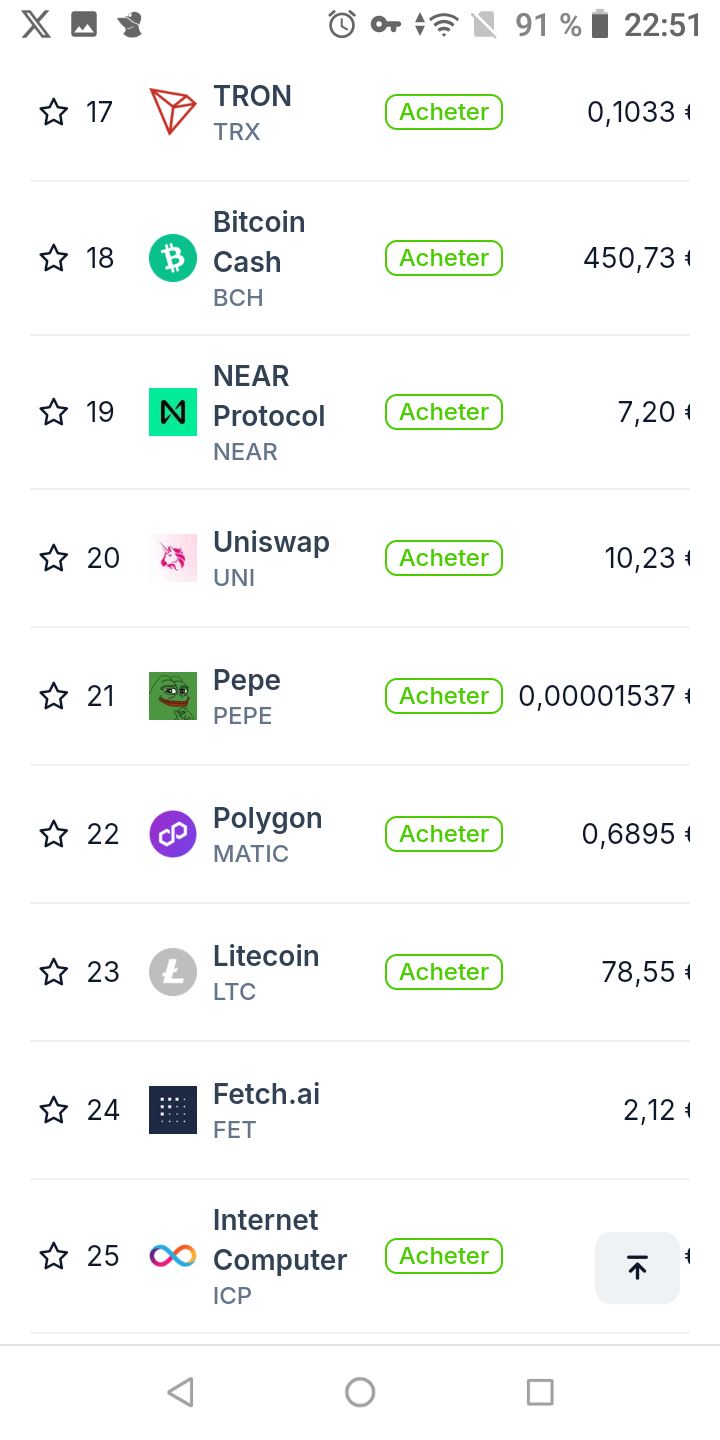Tap the Polygon purple logo
The width and height of the screenshot is (720, 1440).
[173, 834]
